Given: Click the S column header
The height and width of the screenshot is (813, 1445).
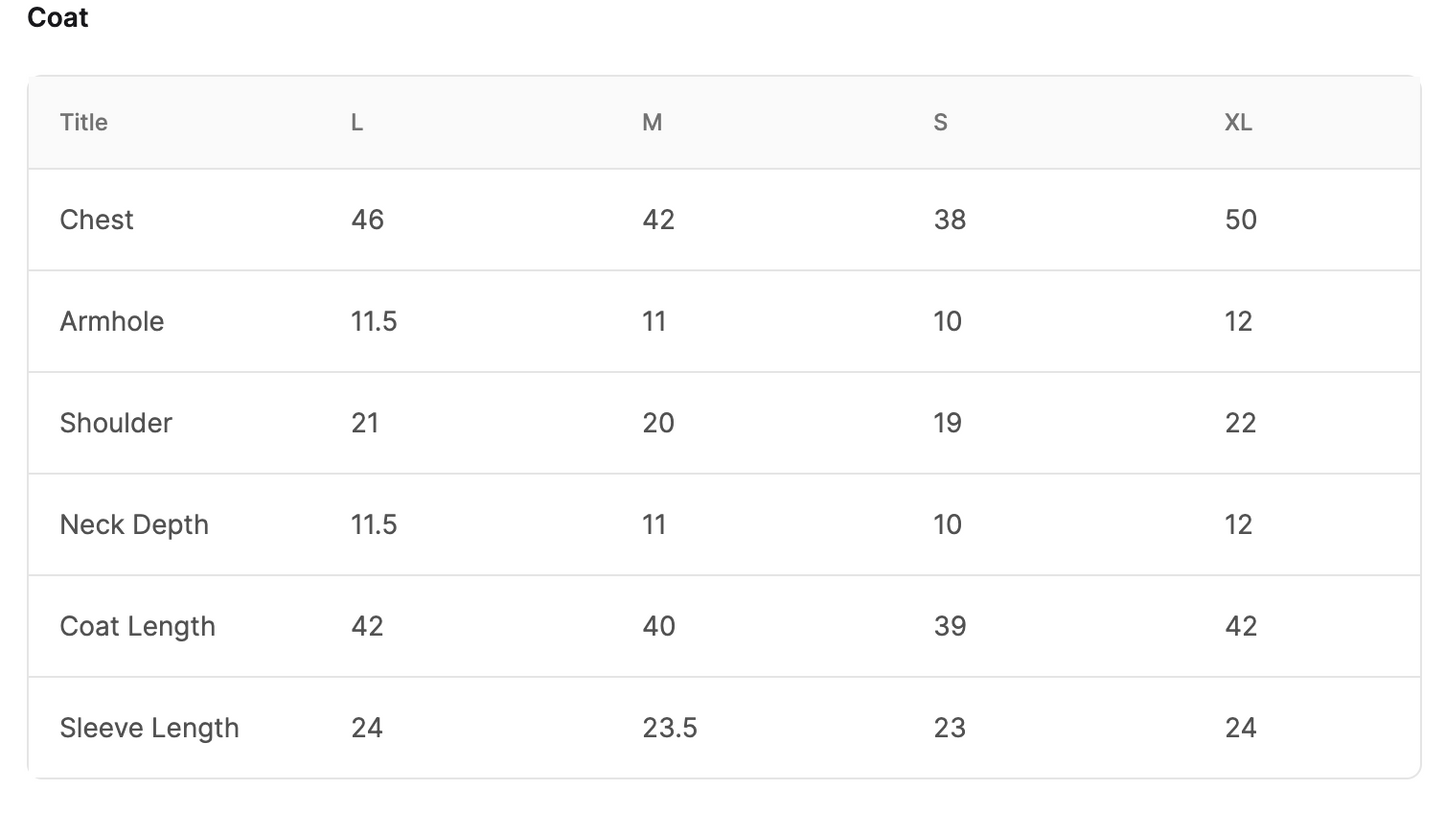Looking at the screenshot, I should pos(940,122).
